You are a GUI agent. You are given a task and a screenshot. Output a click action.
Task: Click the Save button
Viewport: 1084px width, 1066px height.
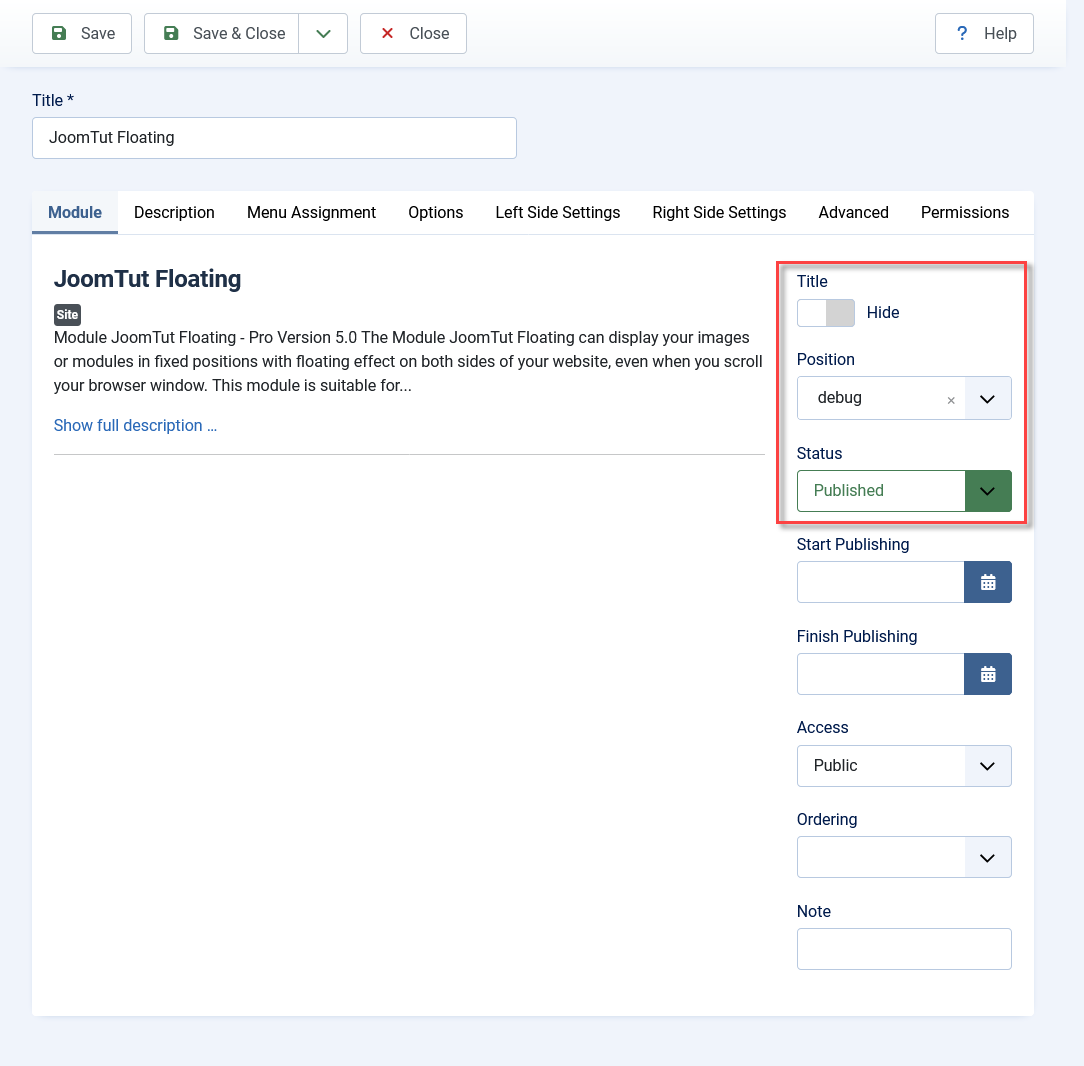coord(82,33)
